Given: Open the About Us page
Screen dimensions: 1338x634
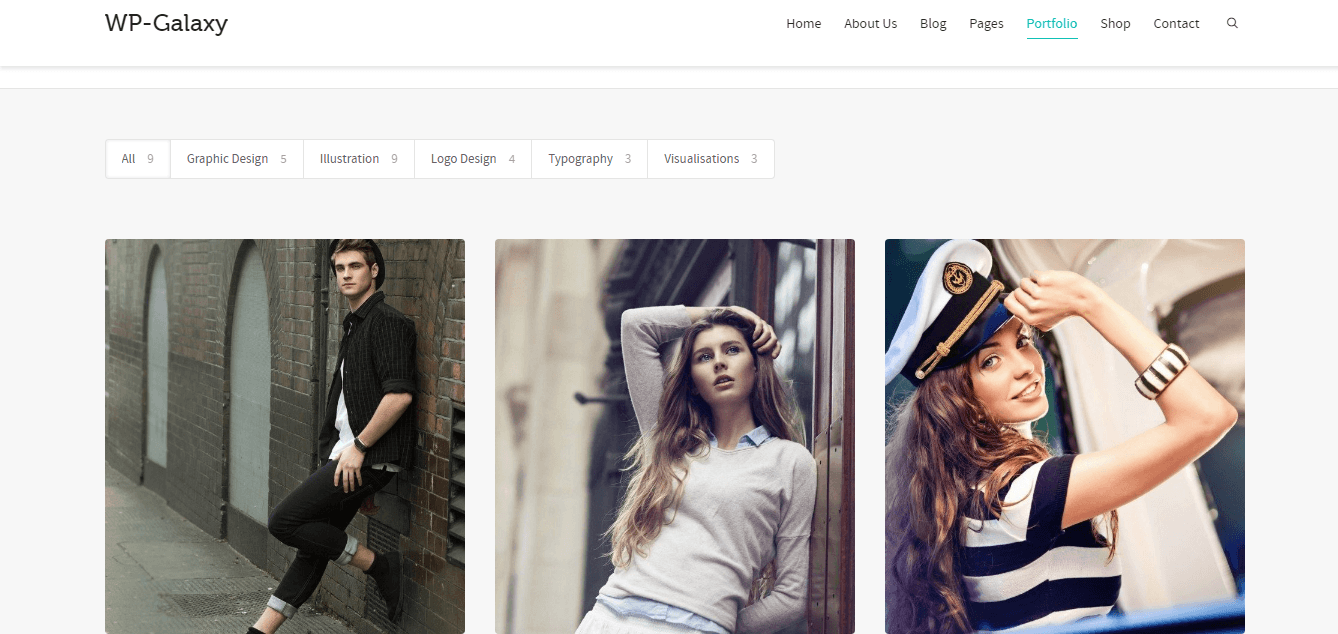Looking at the screenshot, I should click(870, 23).
